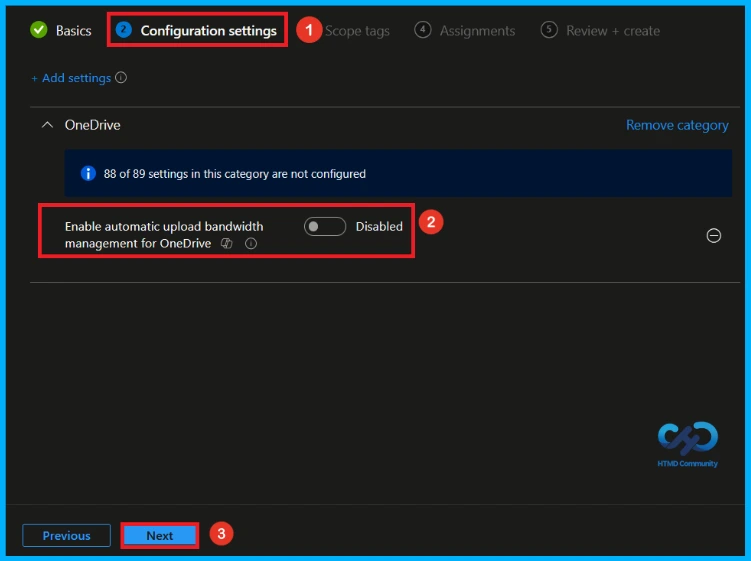The height and width of the screenshot is (561, 751).
Task: Click the green Basics completed checkmark
Action: (x=39, y=30)
